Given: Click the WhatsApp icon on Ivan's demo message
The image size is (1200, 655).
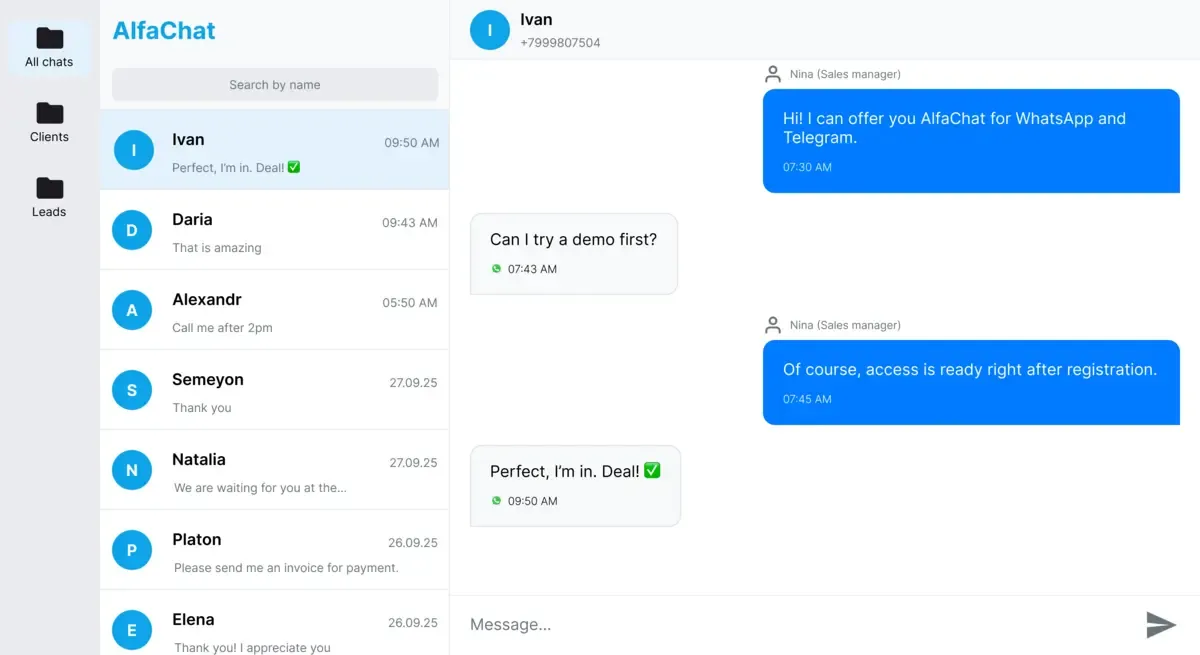Looking at the screenshot, I should [x=497, y=269].
